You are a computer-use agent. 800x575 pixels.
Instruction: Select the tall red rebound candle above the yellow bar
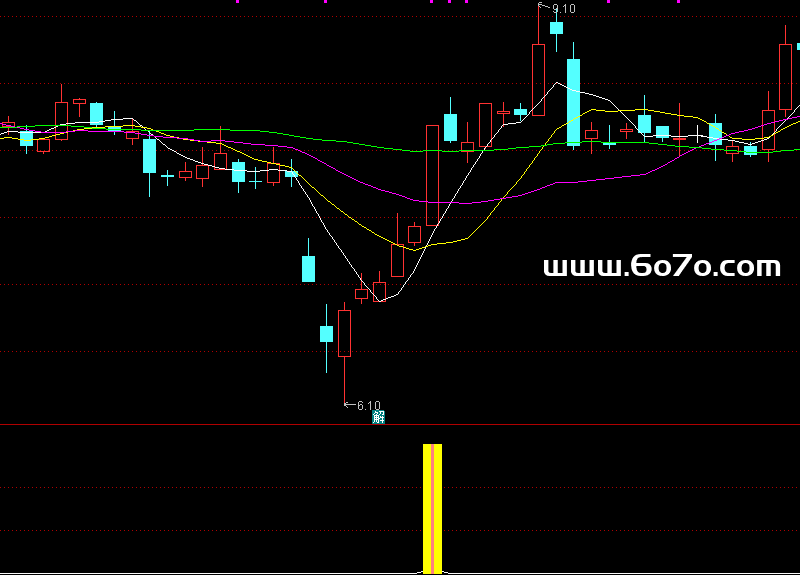(432, 175)
